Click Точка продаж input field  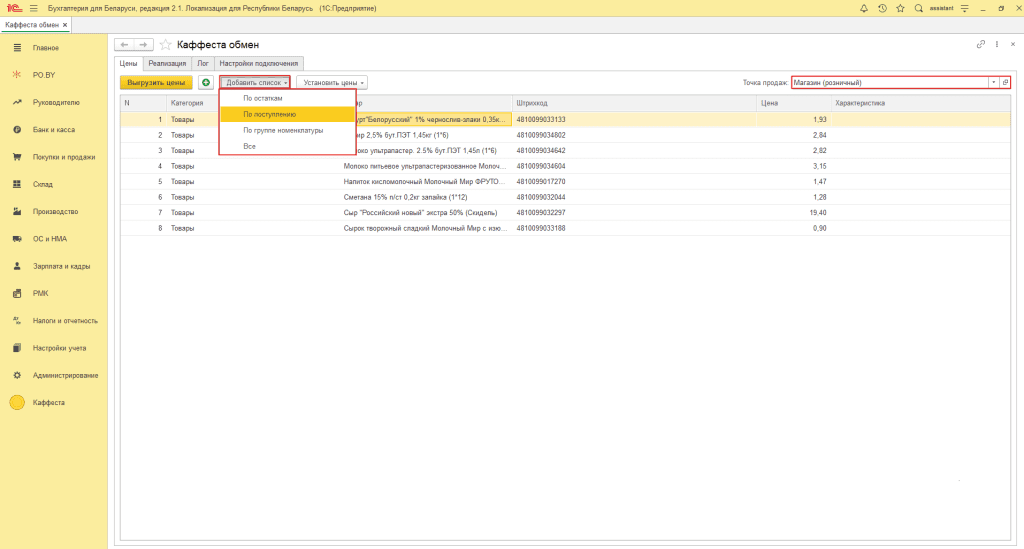click(x=889, y=82)
